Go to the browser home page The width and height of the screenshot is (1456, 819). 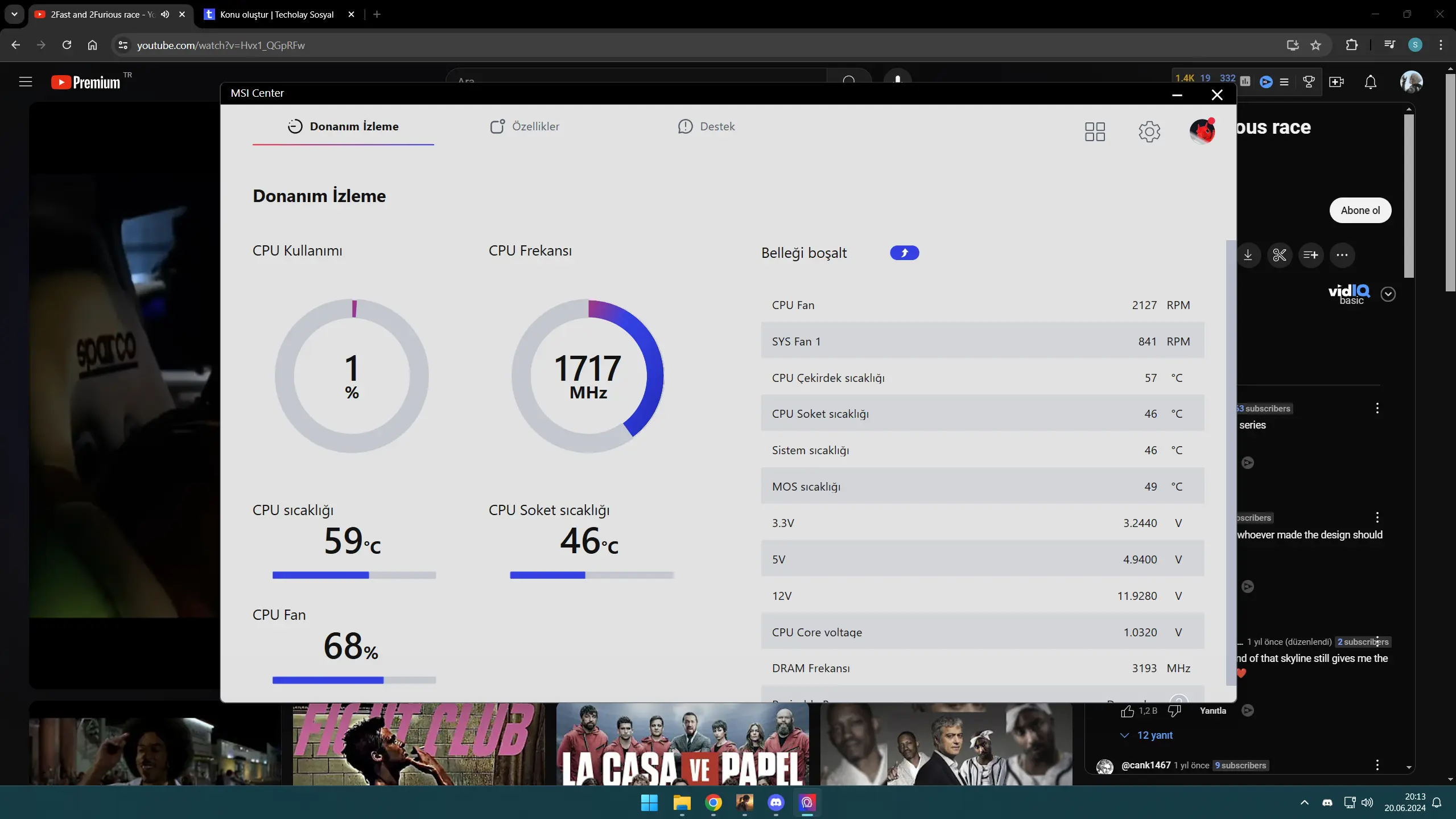92,45
